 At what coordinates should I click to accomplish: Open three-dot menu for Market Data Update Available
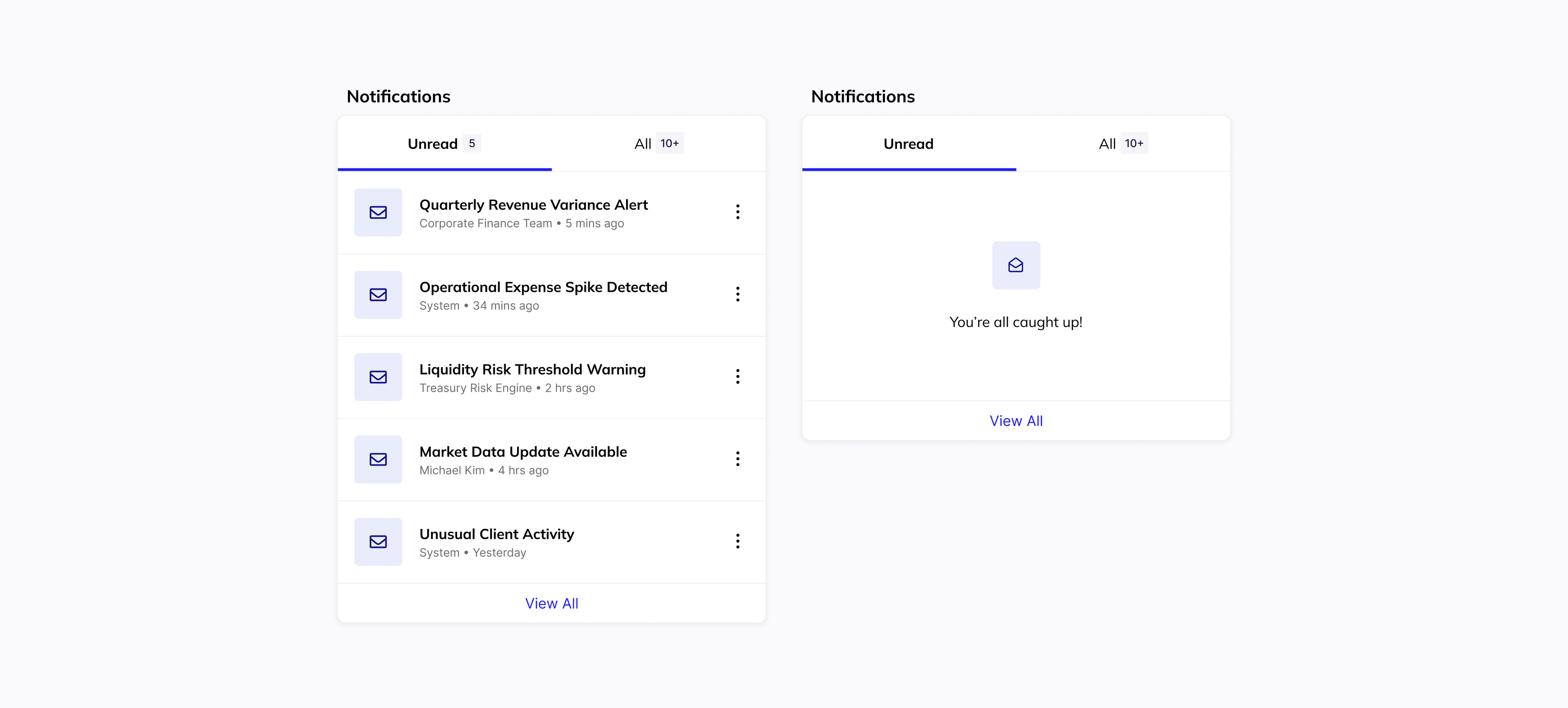tap(737, 458)
